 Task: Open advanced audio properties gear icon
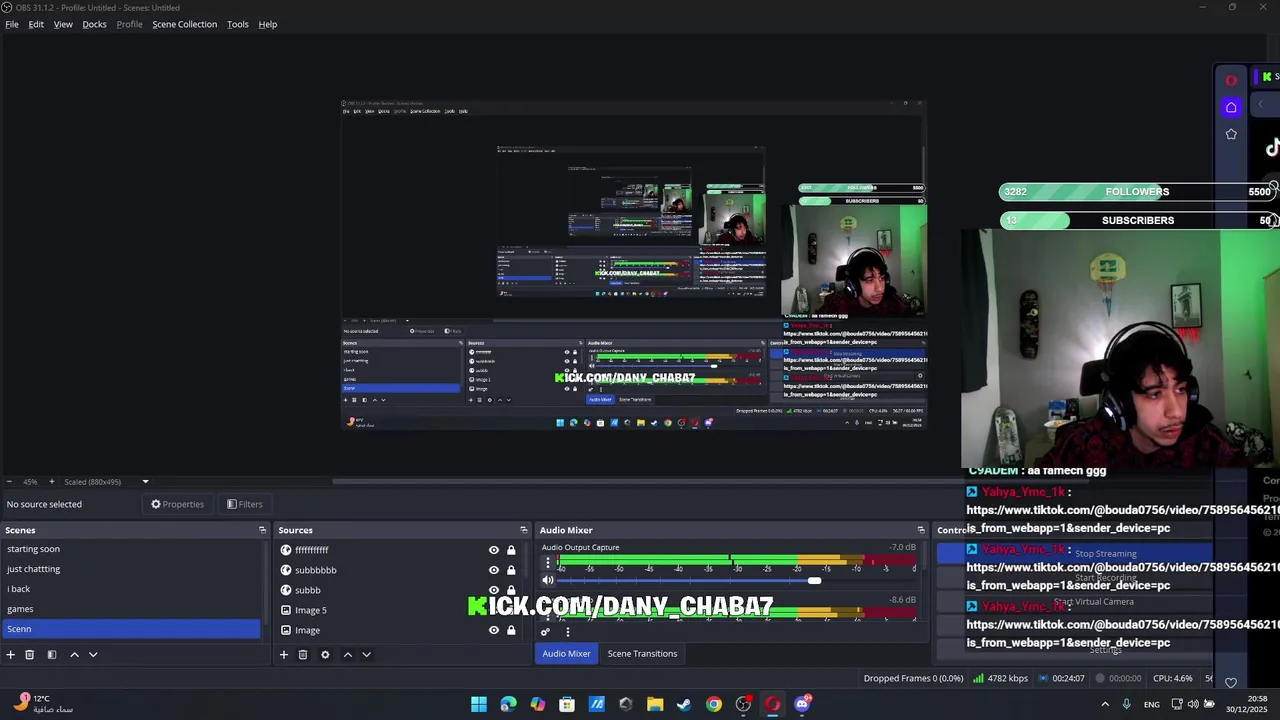pos(545,631)
